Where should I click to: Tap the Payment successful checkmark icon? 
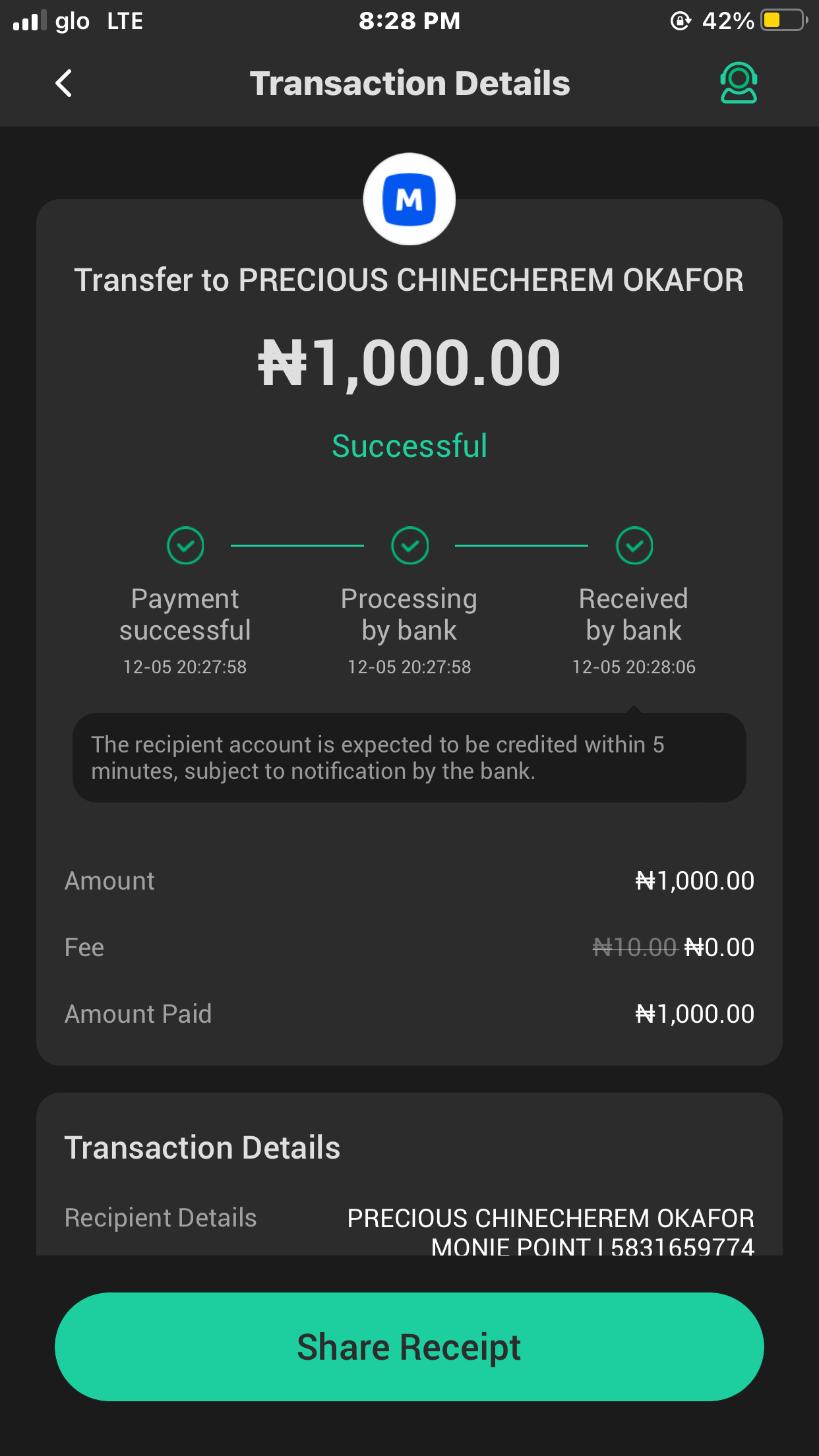(x=185, y=546)
